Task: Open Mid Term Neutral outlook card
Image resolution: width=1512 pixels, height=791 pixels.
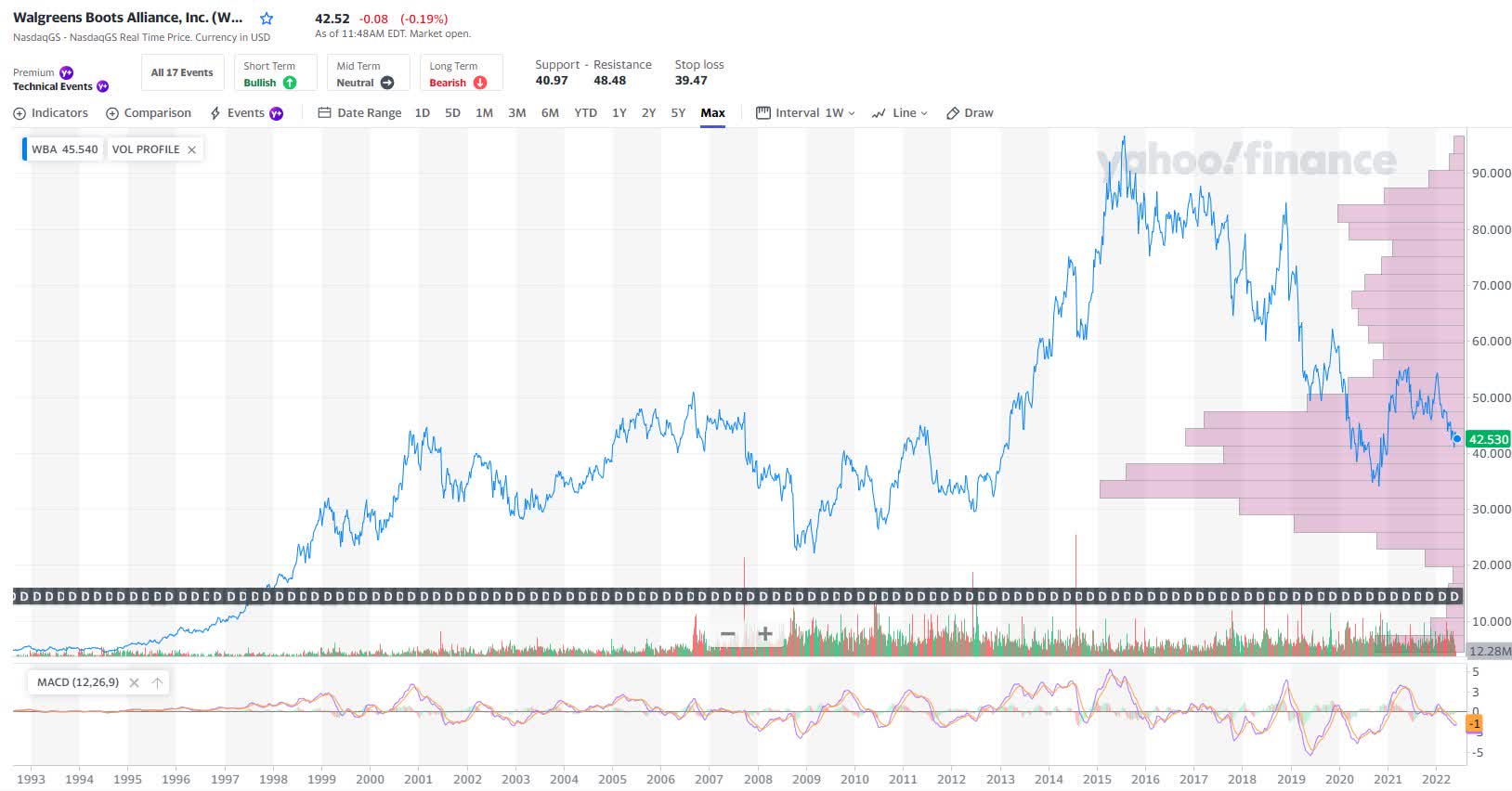Action: (368, 73)
